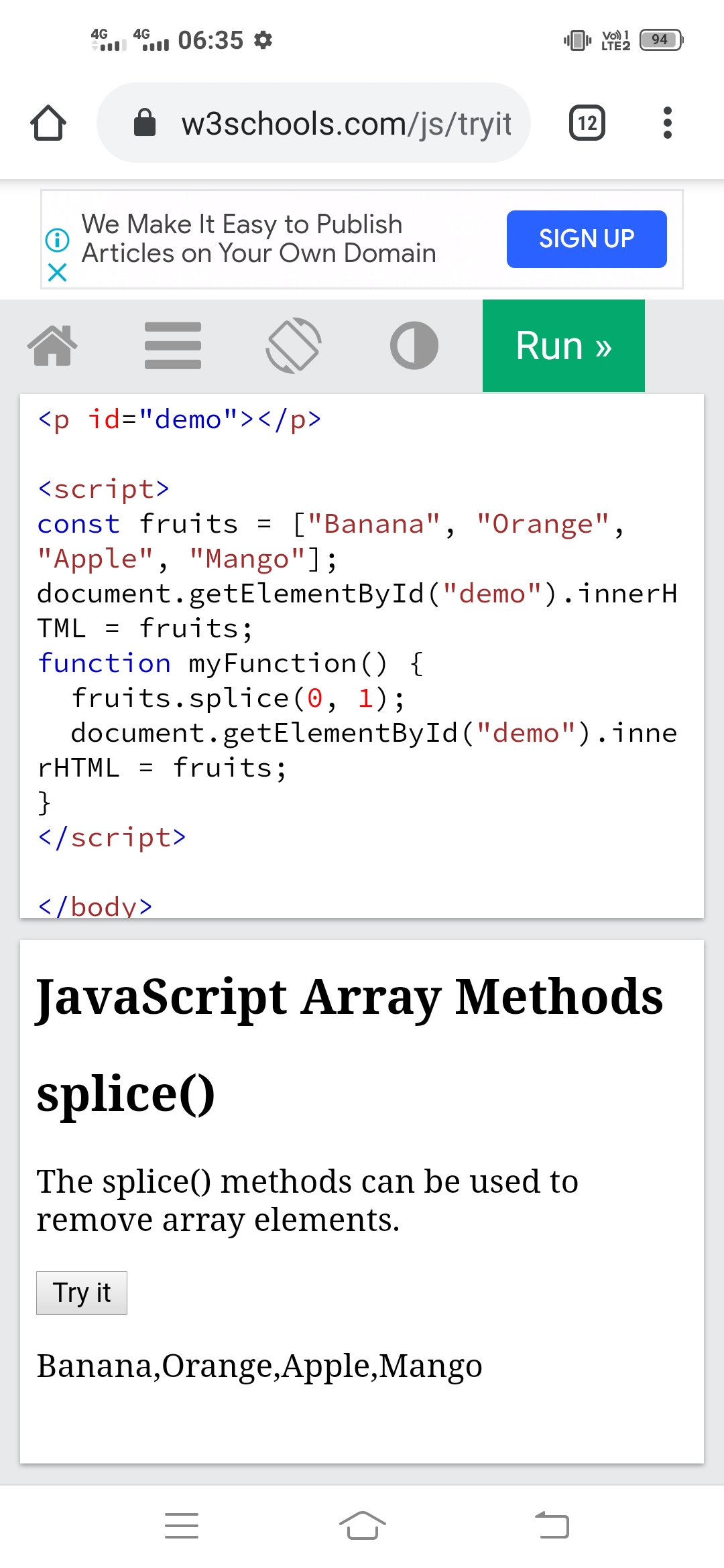Click the ad info icon
Image resolution: width=724 pixels, height=1568 pixels.
(58, 239)
